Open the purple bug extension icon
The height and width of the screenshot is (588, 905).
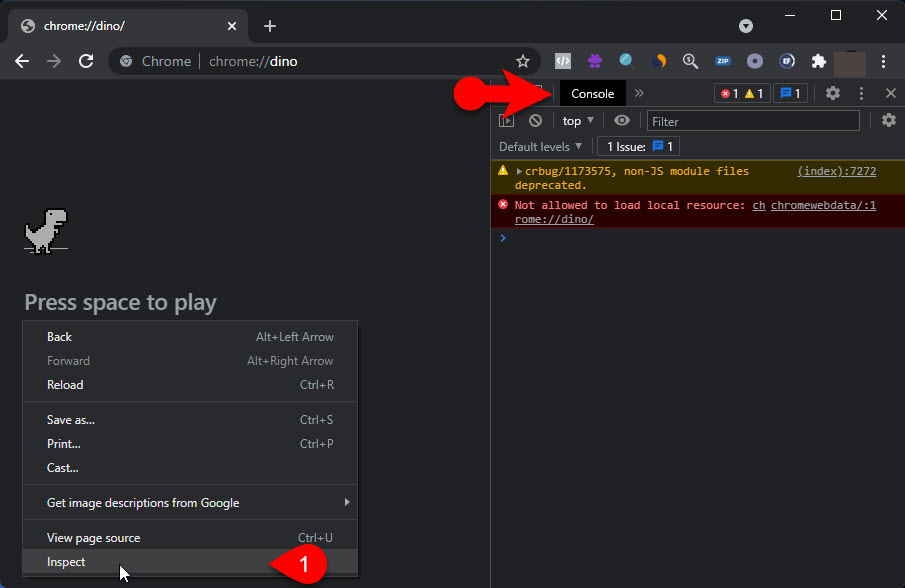point(595,61)
